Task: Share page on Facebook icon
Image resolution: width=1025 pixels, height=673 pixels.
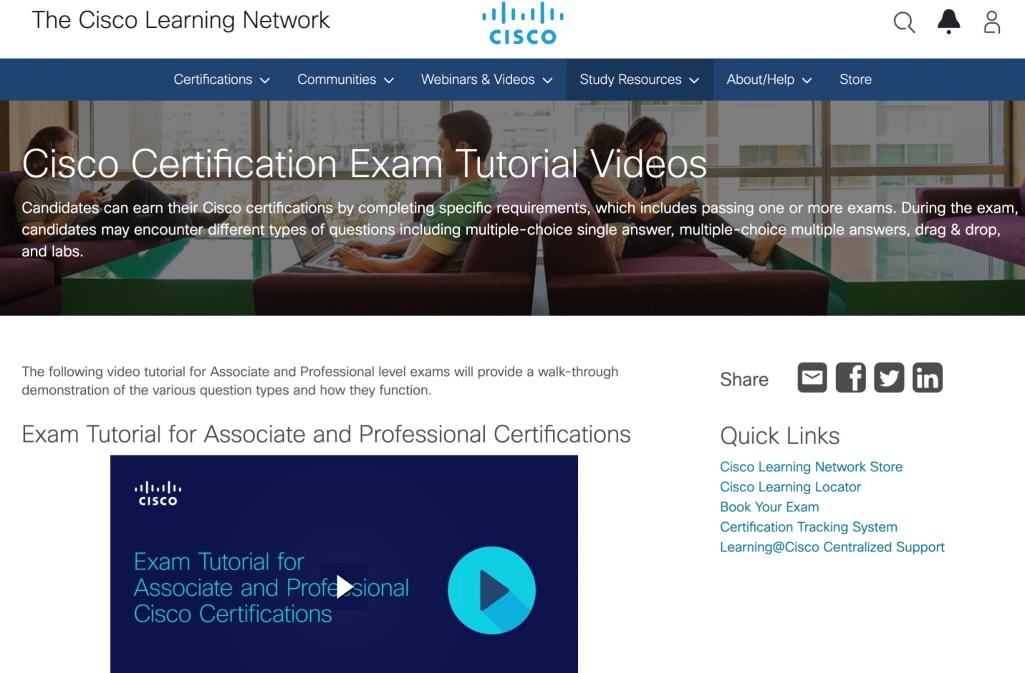Action: click(850, 378)
